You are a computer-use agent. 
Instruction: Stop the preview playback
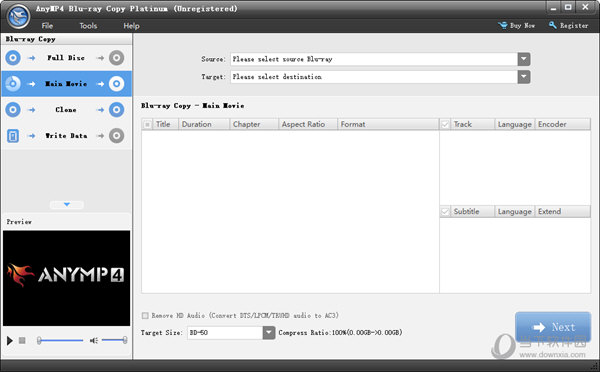click(x=22, y=340)
